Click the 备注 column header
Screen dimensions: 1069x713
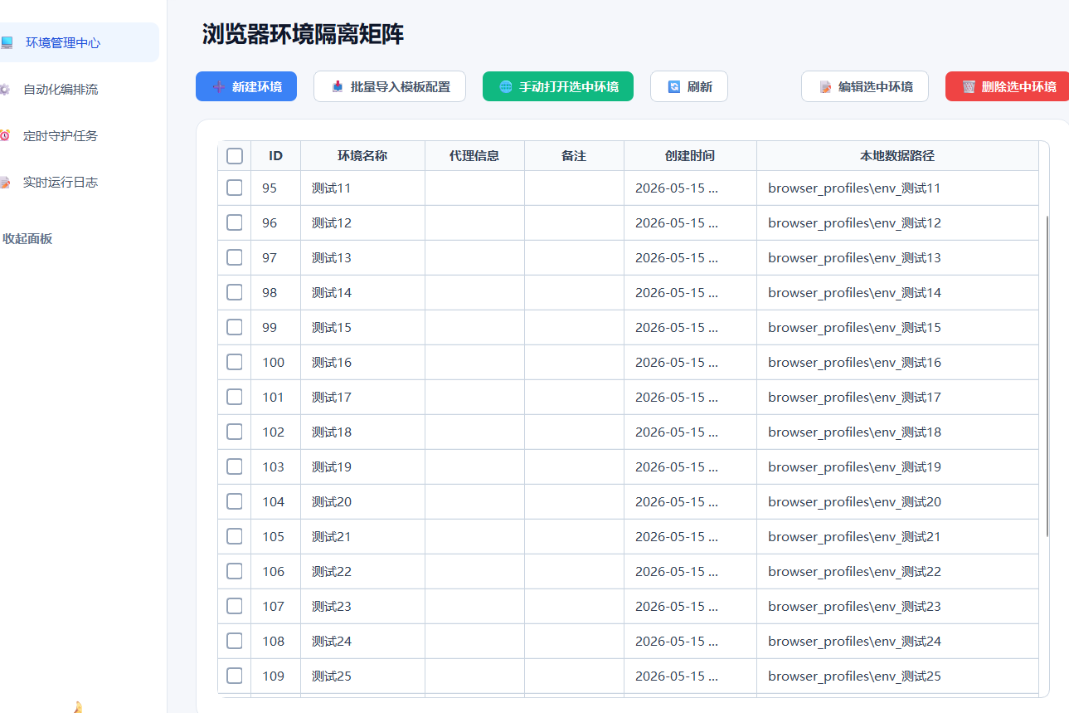pos(574,156)
